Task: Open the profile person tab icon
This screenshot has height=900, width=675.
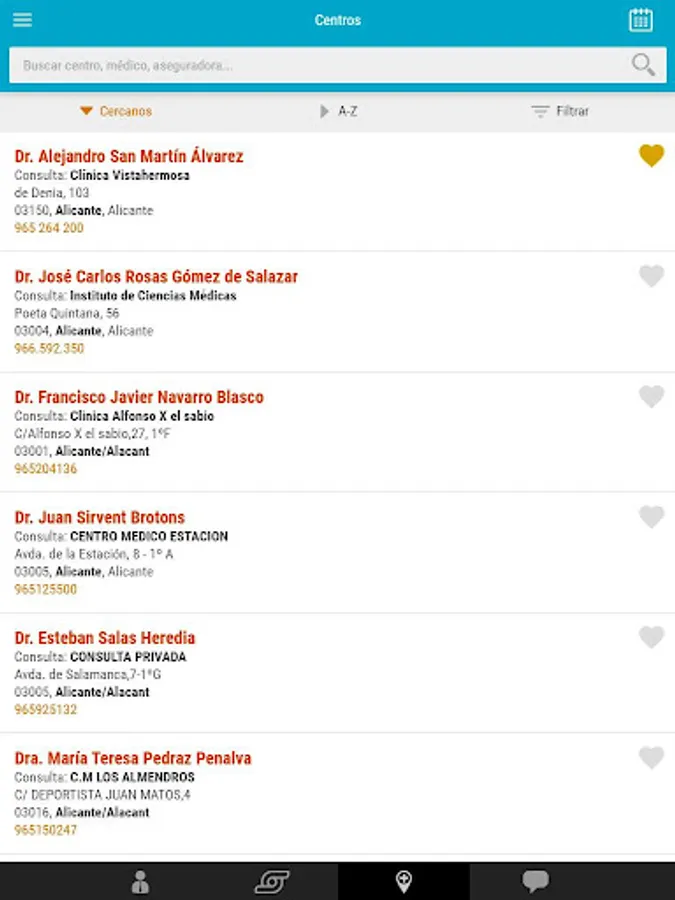Action: [x=140, y=882]
